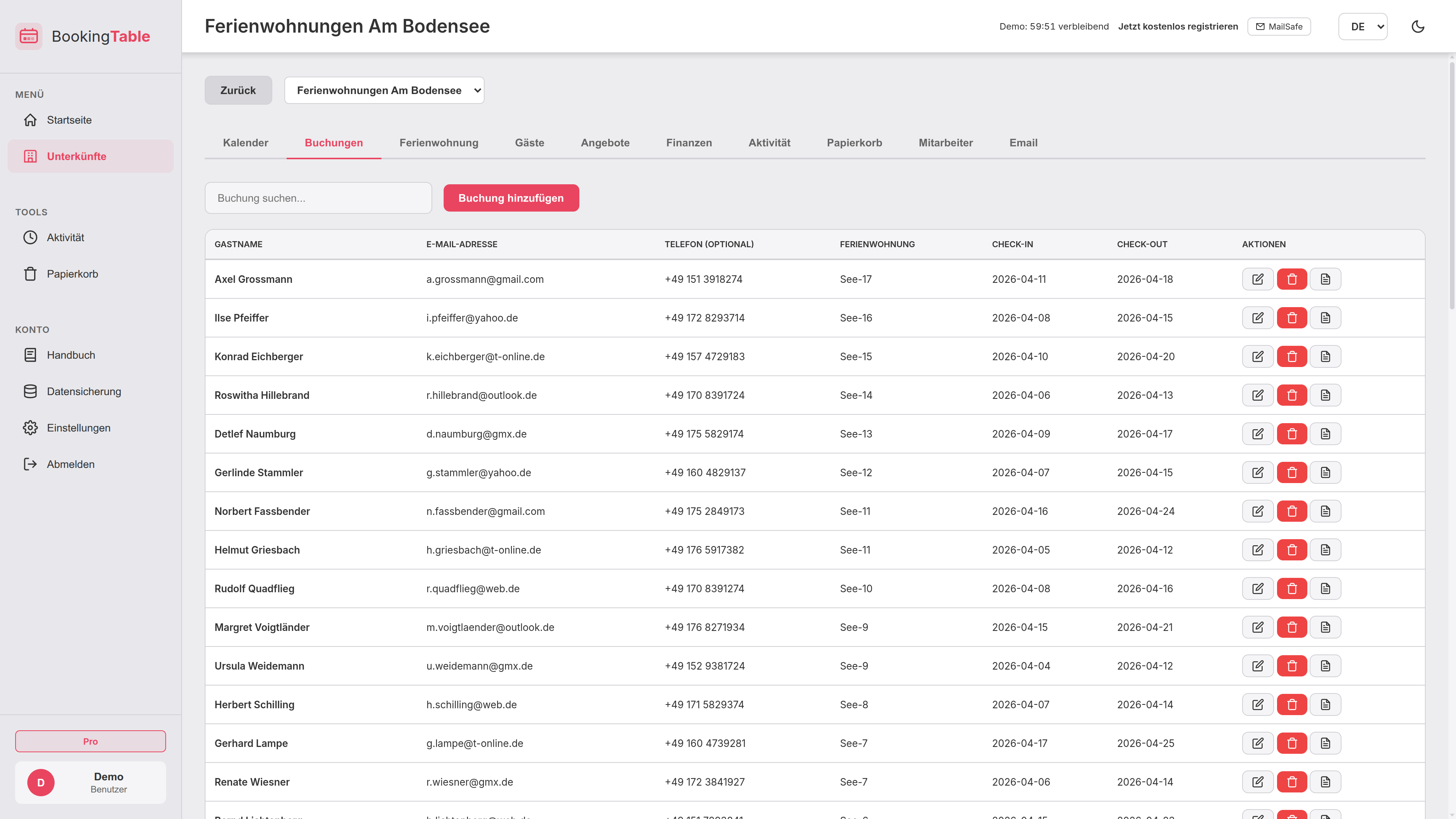Screen dimensions: 1456x819
Task: Open document for Axel Grossmann's booking
Action: pyautogui.click(x=1326, y=279)
